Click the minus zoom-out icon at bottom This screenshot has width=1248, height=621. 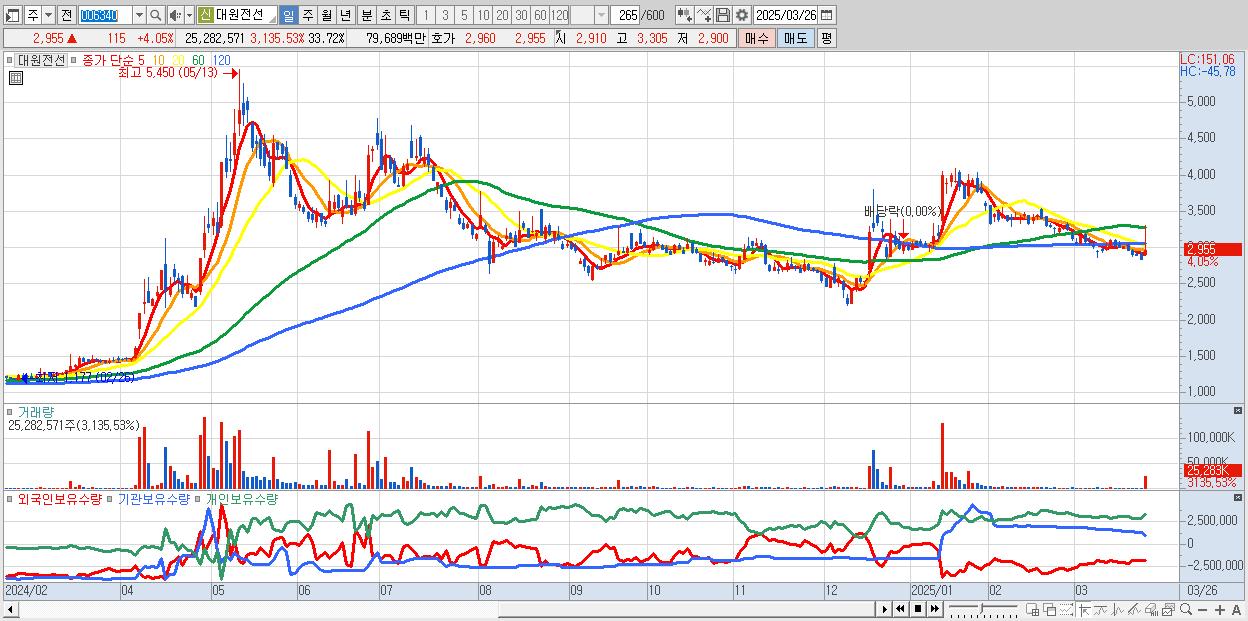tap(1203, 609)
